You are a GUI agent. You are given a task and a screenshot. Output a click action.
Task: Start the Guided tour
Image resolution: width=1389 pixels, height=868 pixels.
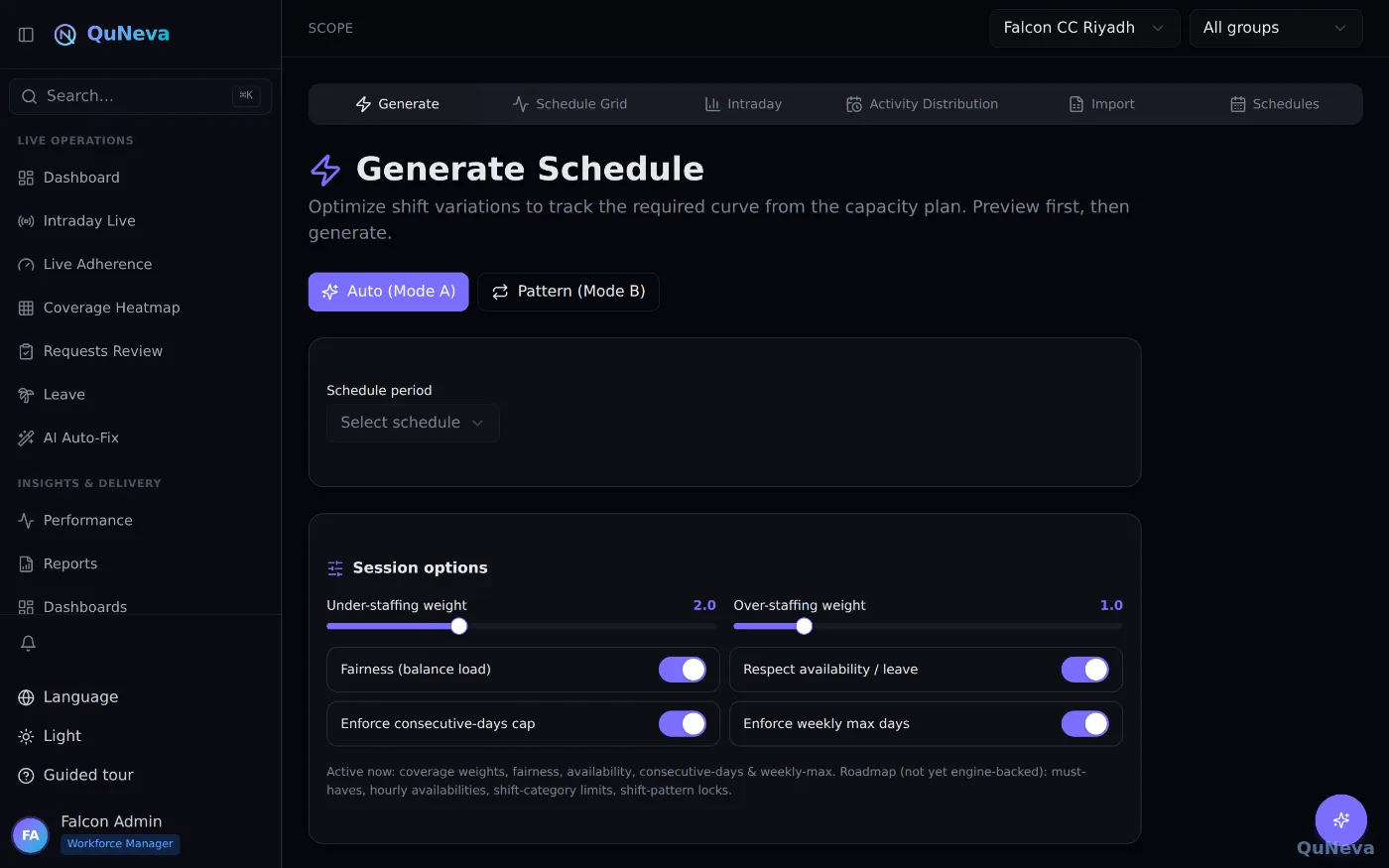click(x=75, y=775)
